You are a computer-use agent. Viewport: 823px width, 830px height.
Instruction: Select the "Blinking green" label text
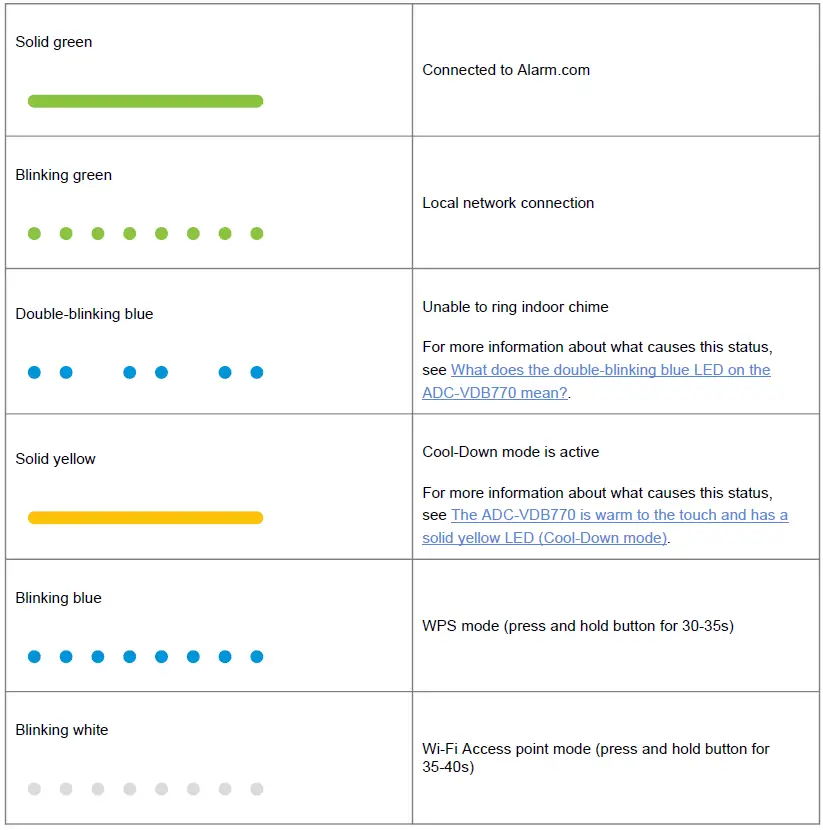tap(64, 175)
